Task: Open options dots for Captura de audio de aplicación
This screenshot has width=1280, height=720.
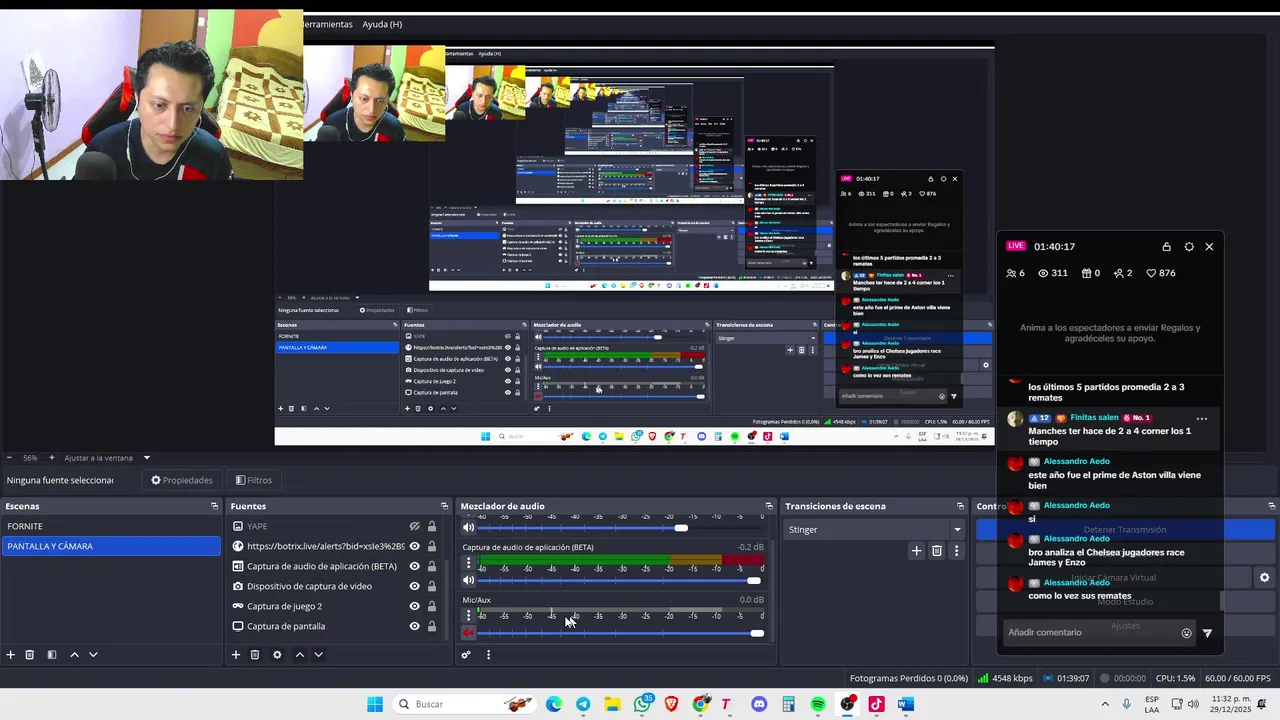Action: 468,563
